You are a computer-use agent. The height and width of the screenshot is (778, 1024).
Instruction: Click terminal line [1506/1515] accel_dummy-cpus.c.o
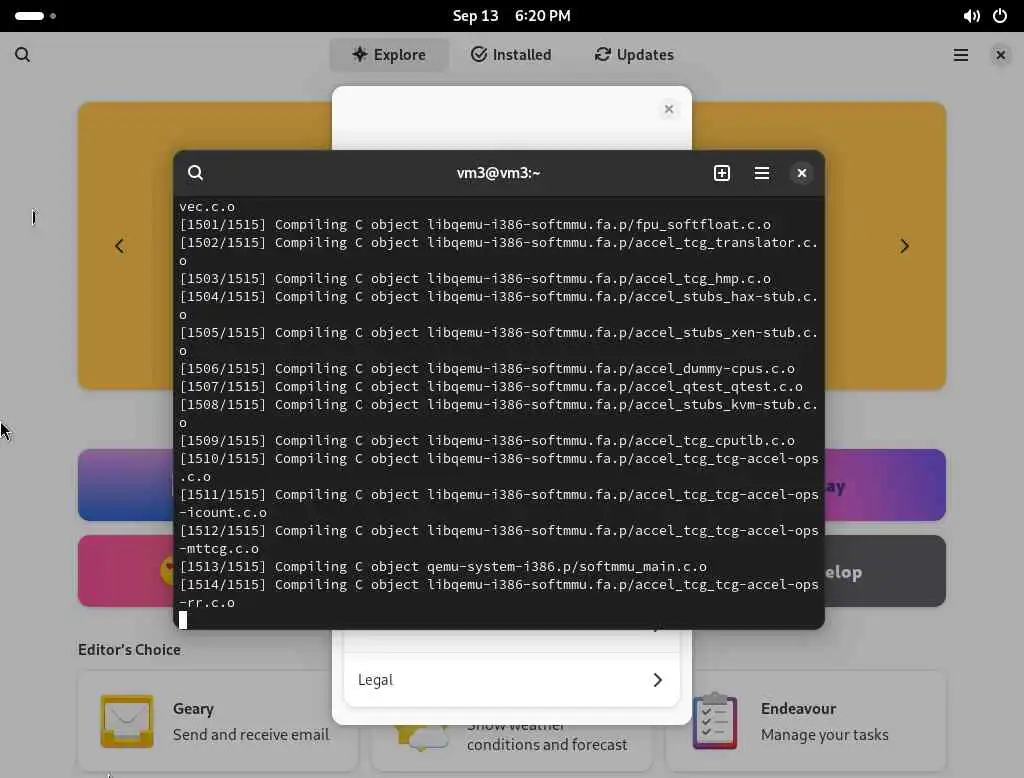point(487,368)
